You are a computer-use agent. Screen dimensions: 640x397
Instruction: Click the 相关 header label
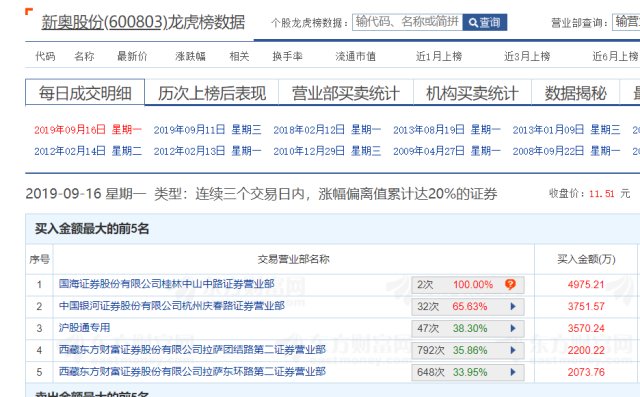(239, 56)
